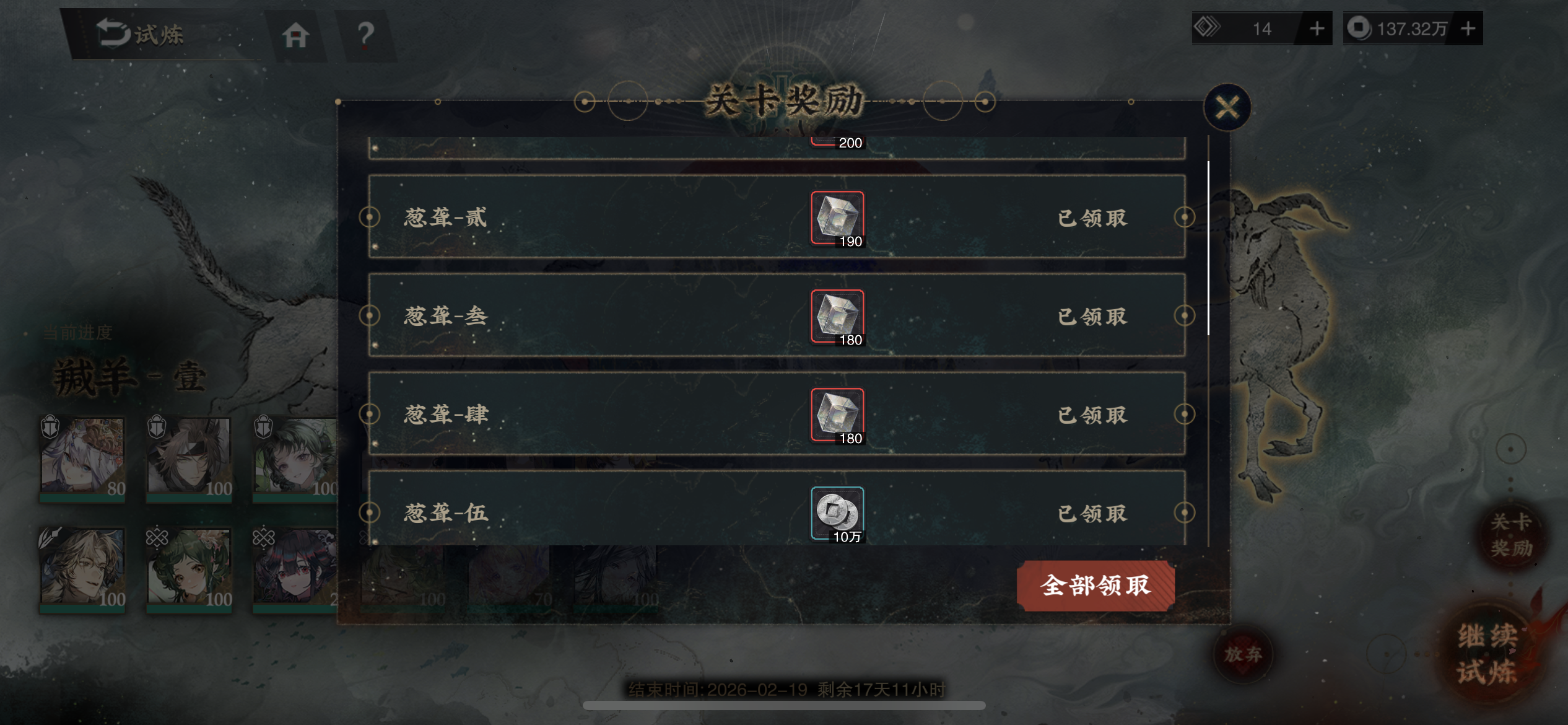Close the 关卡奖励 reward popup
Screen dimensions: 1568x725
pyautogui.click(x=1227, y=107)
